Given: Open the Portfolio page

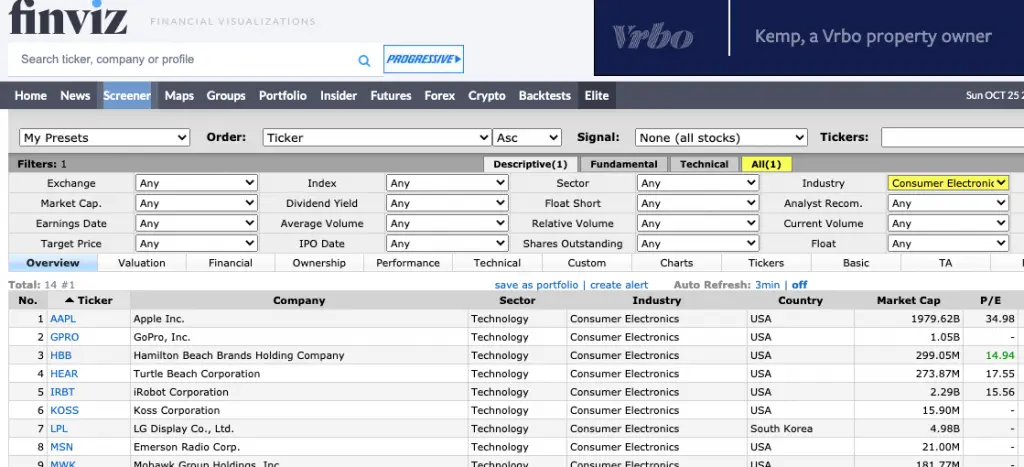Looking at the screenshot, I should [282, 95].
